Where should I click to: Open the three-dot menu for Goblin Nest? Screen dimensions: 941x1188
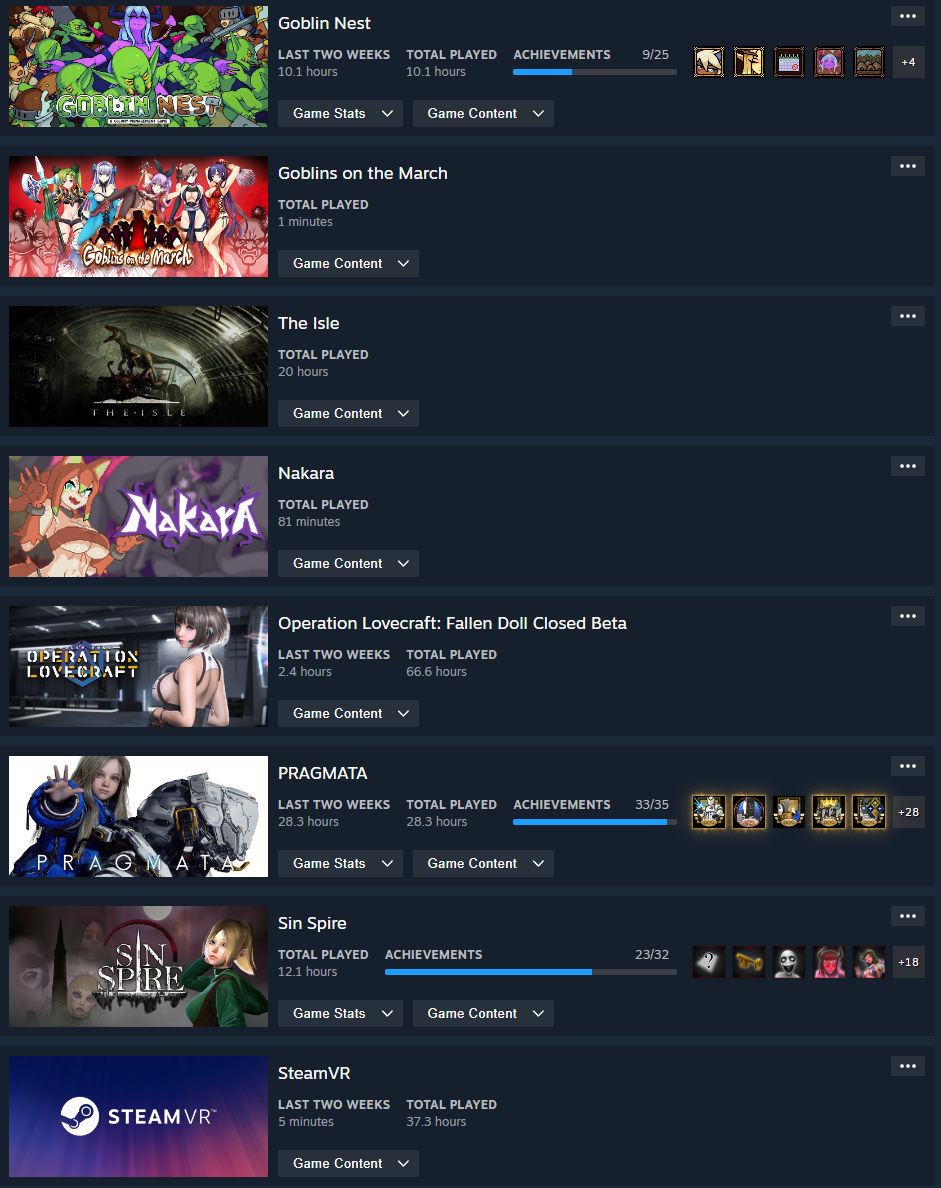pos(908,16)
